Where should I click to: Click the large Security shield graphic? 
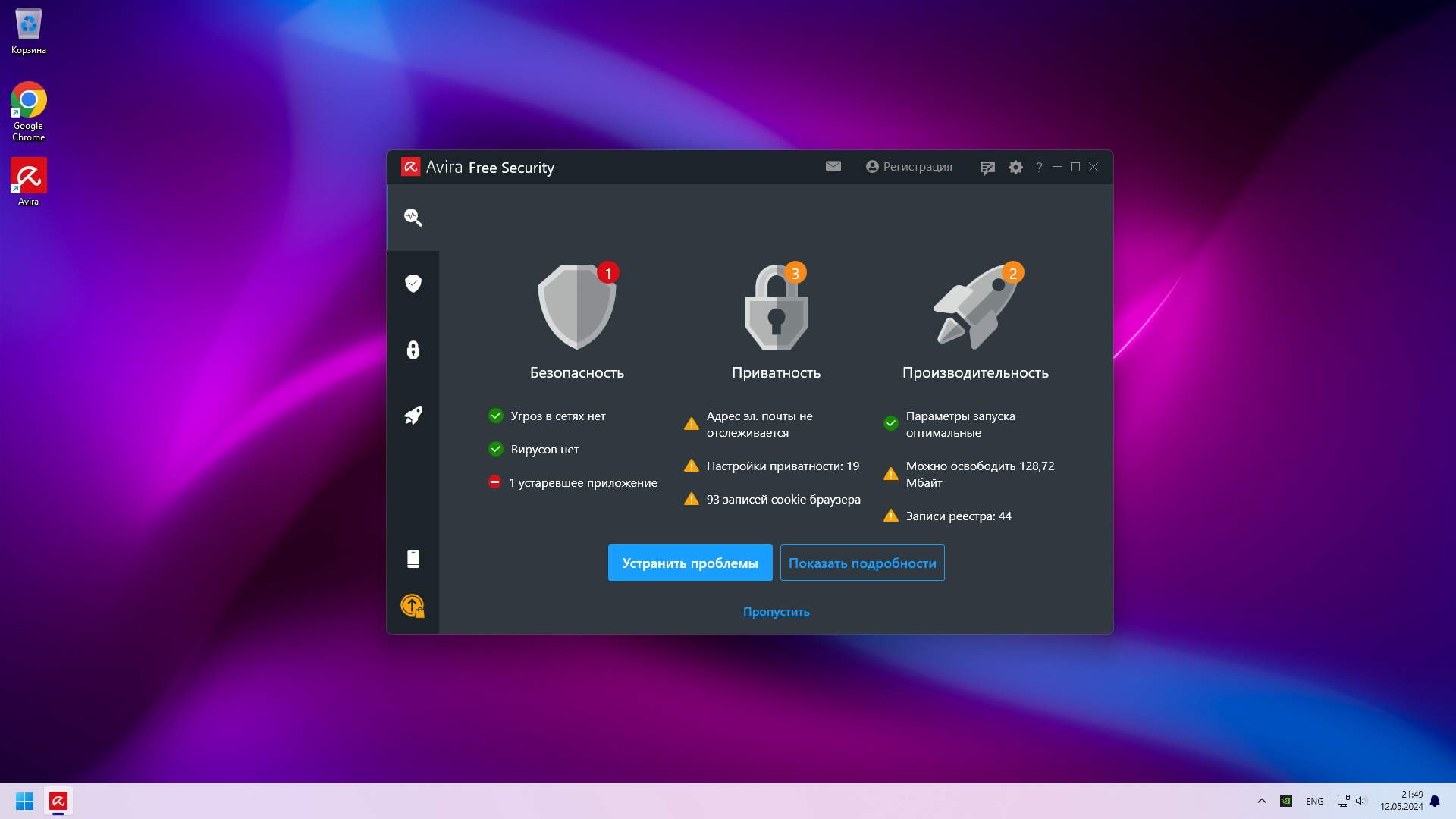(576, 307)
